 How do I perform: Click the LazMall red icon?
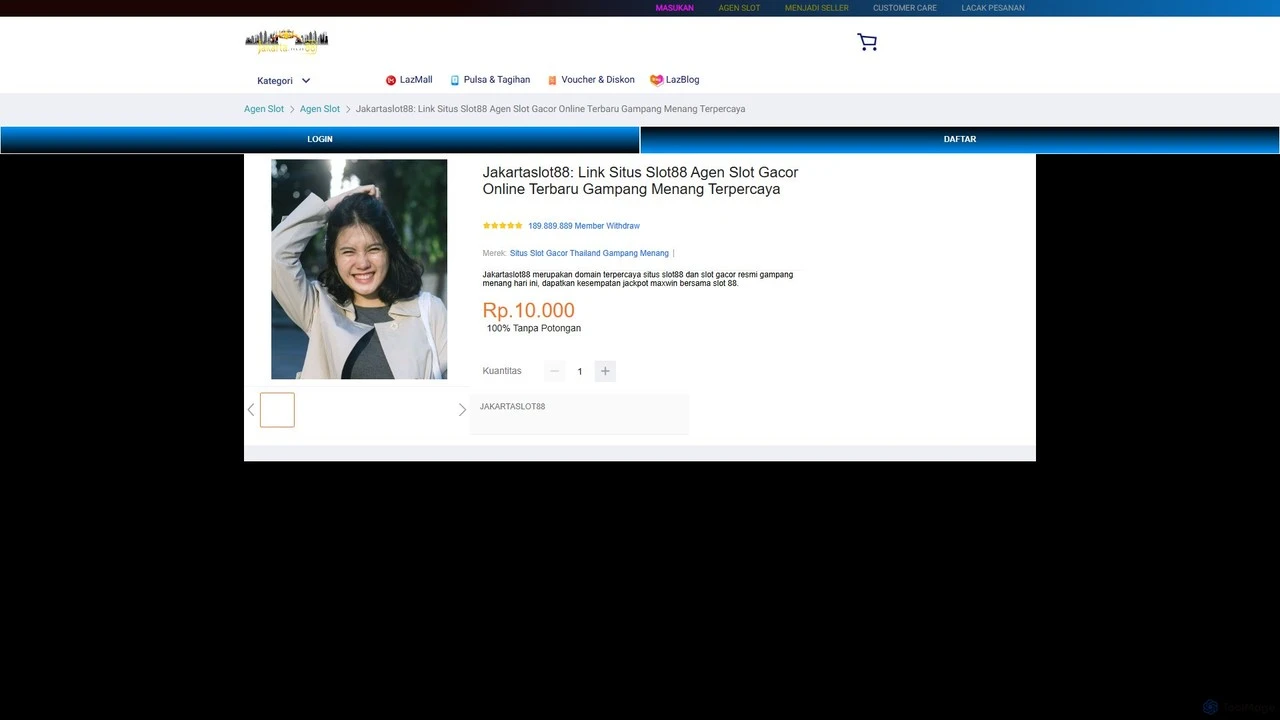pos(391,80)
